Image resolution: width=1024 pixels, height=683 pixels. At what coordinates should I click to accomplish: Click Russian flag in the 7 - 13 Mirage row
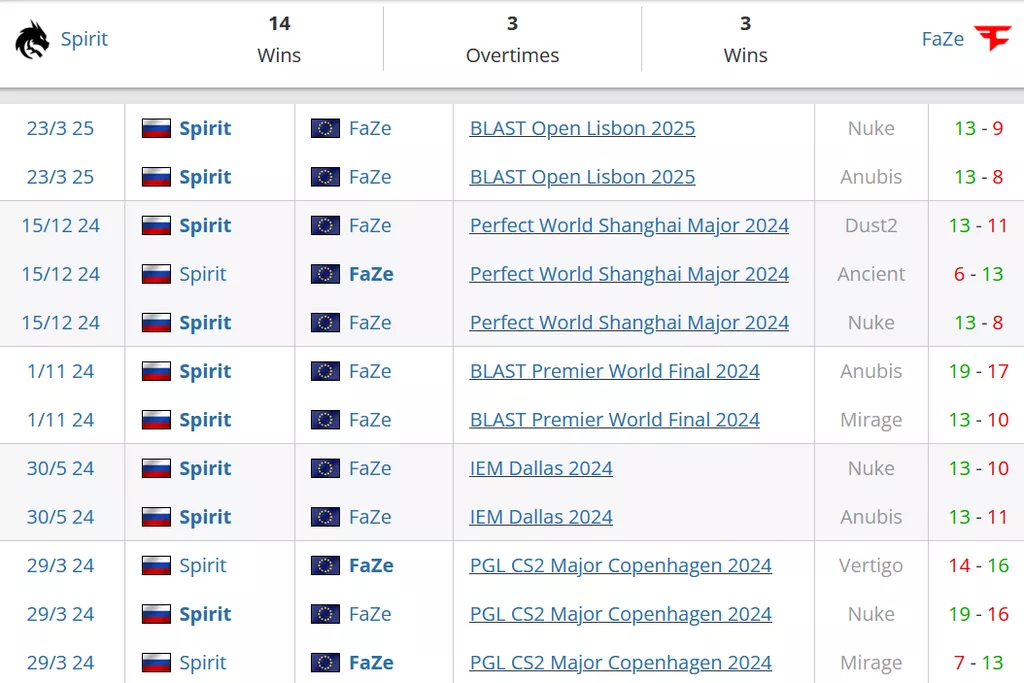click(x=156, y=663)
